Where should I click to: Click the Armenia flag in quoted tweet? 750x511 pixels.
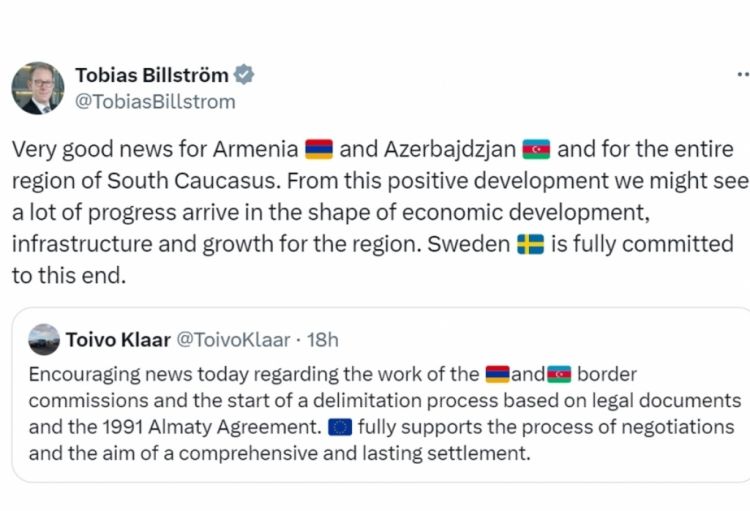(x=497, y=375)
